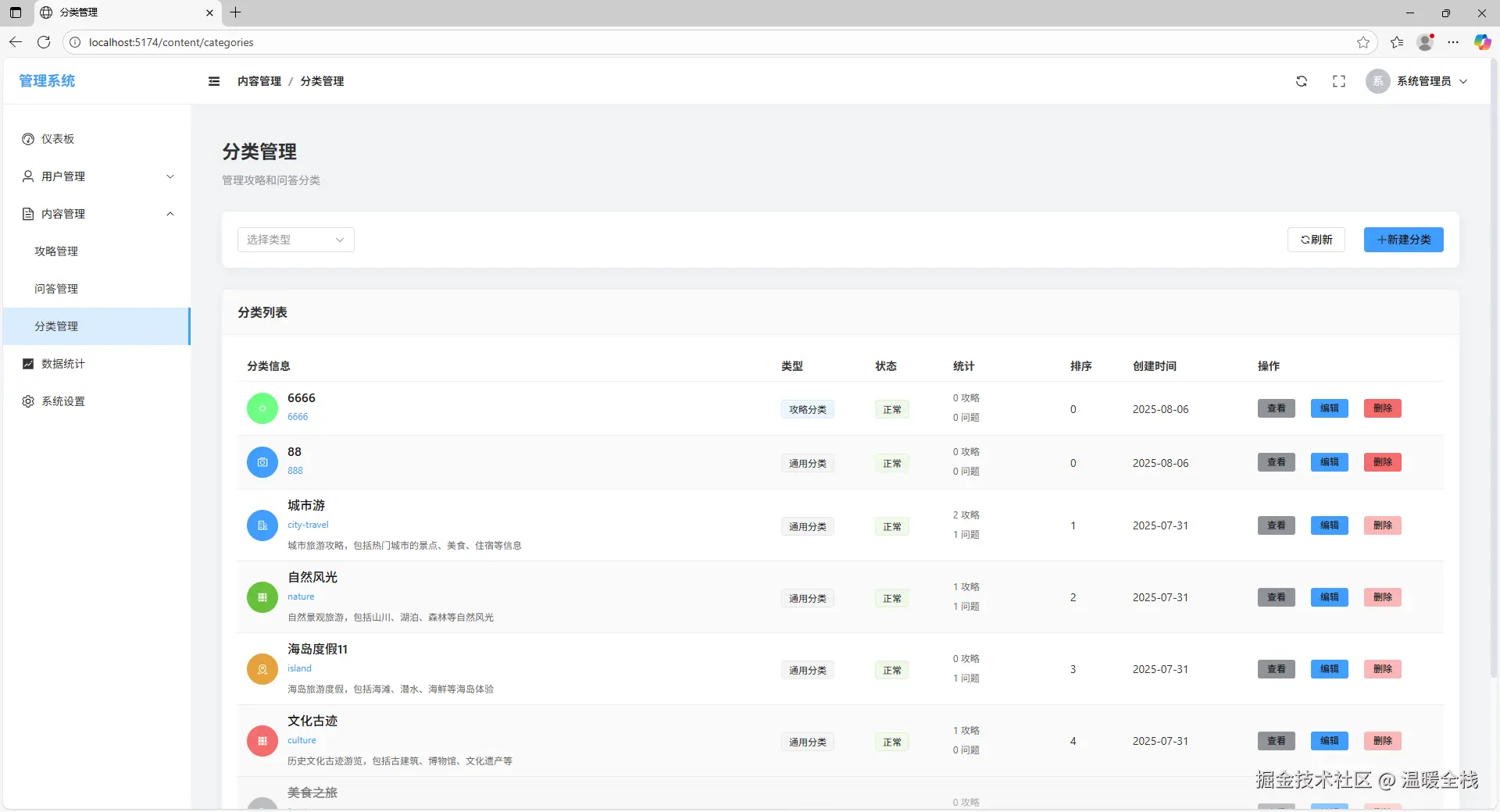
Task: Open a new browser tab
Action: coord(235,12)
